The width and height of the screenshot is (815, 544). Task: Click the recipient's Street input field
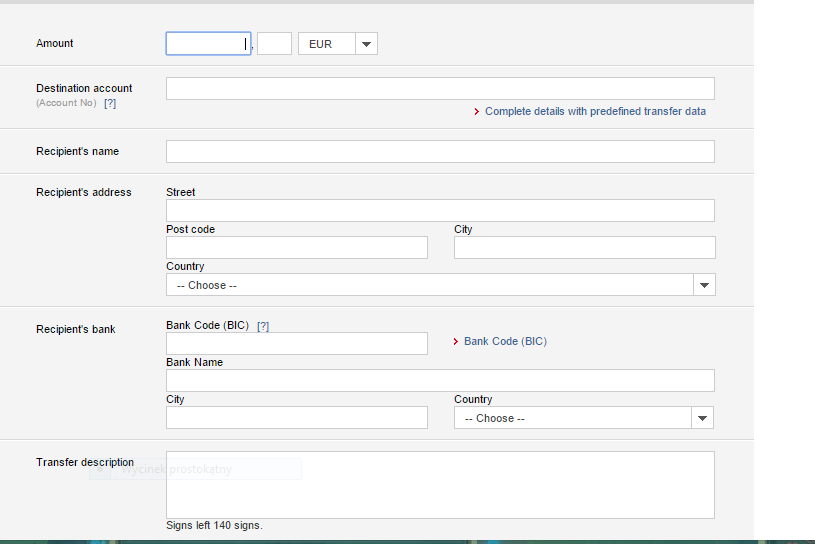point(440,210)
